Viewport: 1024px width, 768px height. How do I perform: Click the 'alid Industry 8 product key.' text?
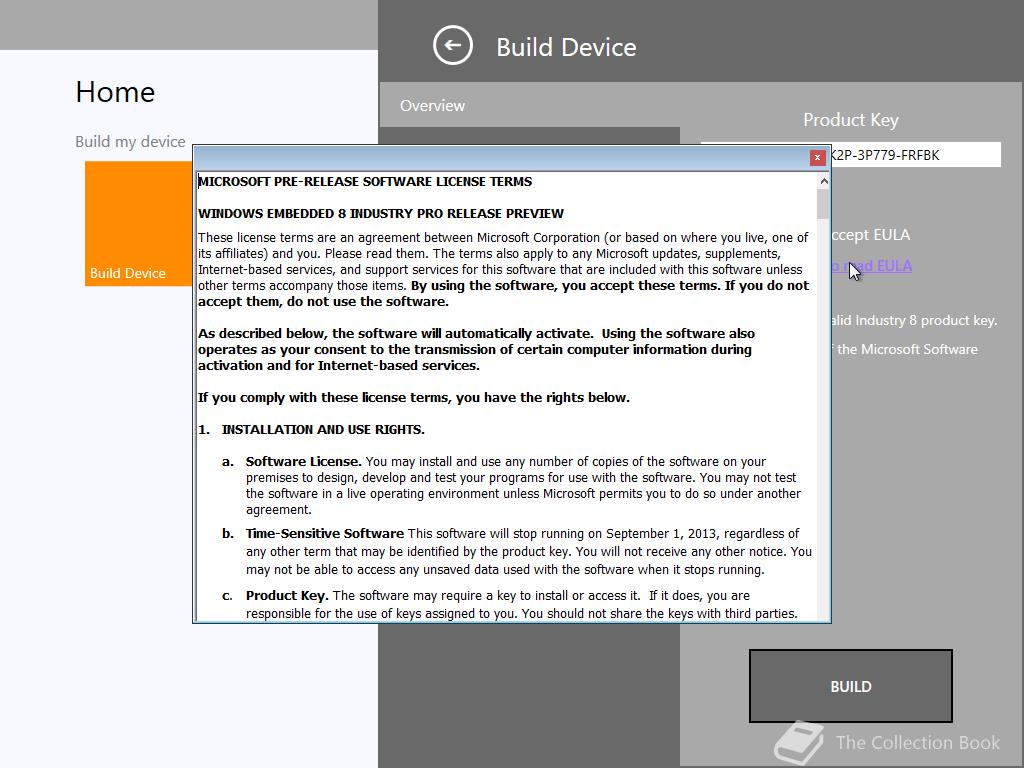pyautogui.click(x=914, y=320)
